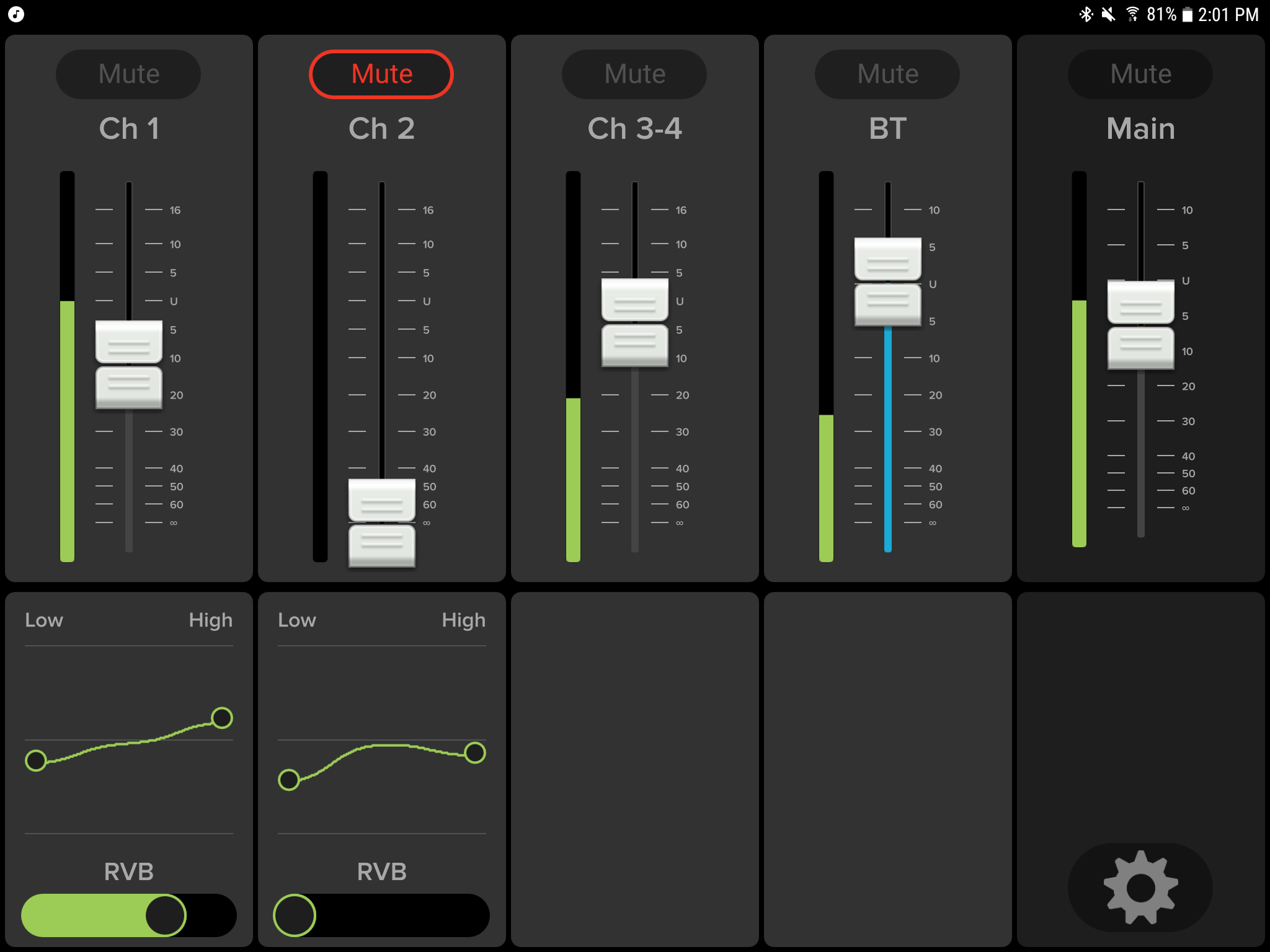Click the BT level meter
The image size is (1270, 952).
pos(826,367)
